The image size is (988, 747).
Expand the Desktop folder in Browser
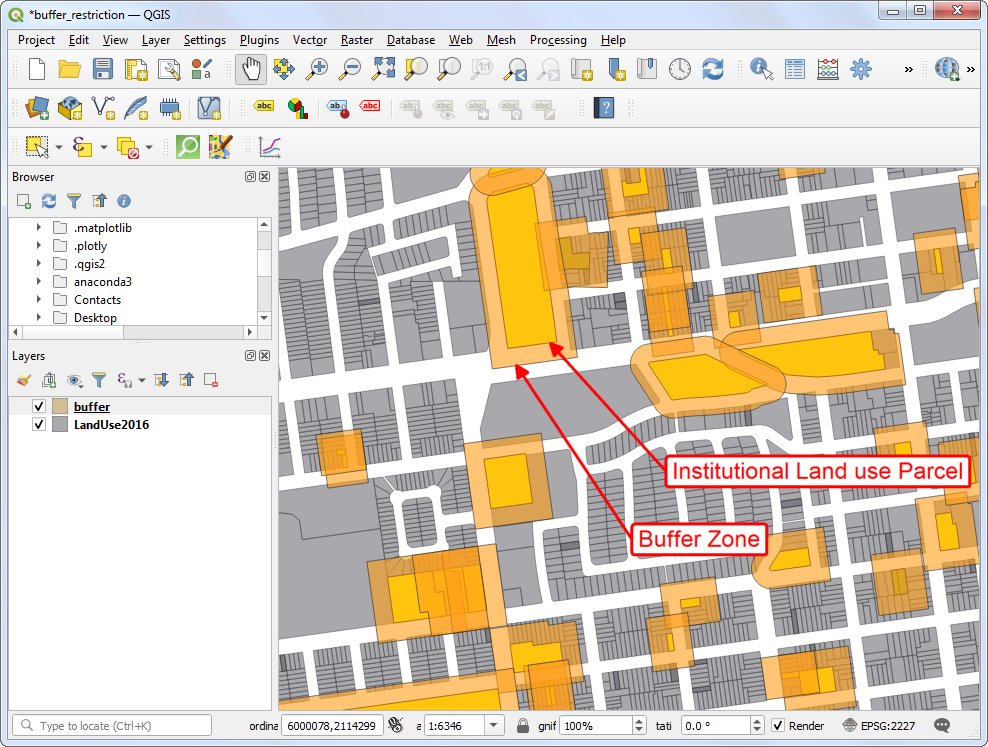click(38, 317)
